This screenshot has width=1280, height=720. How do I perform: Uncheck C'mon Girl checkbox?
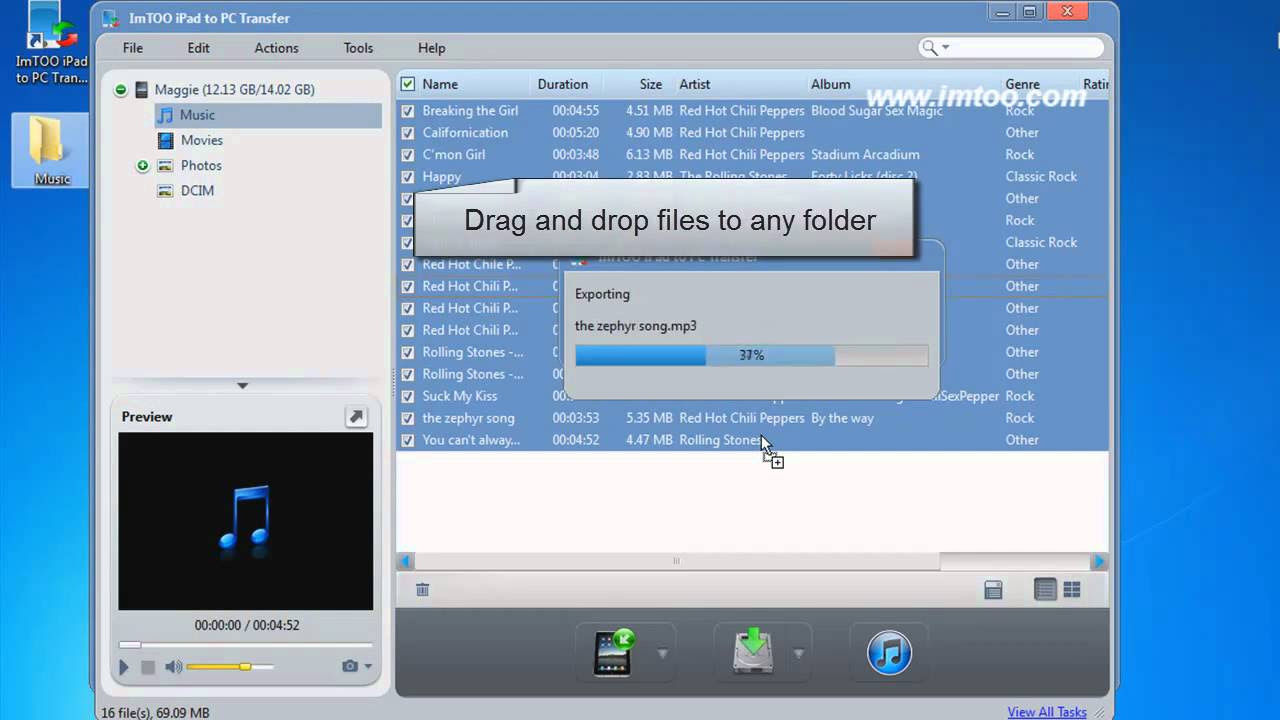click(x=407, y=154)
